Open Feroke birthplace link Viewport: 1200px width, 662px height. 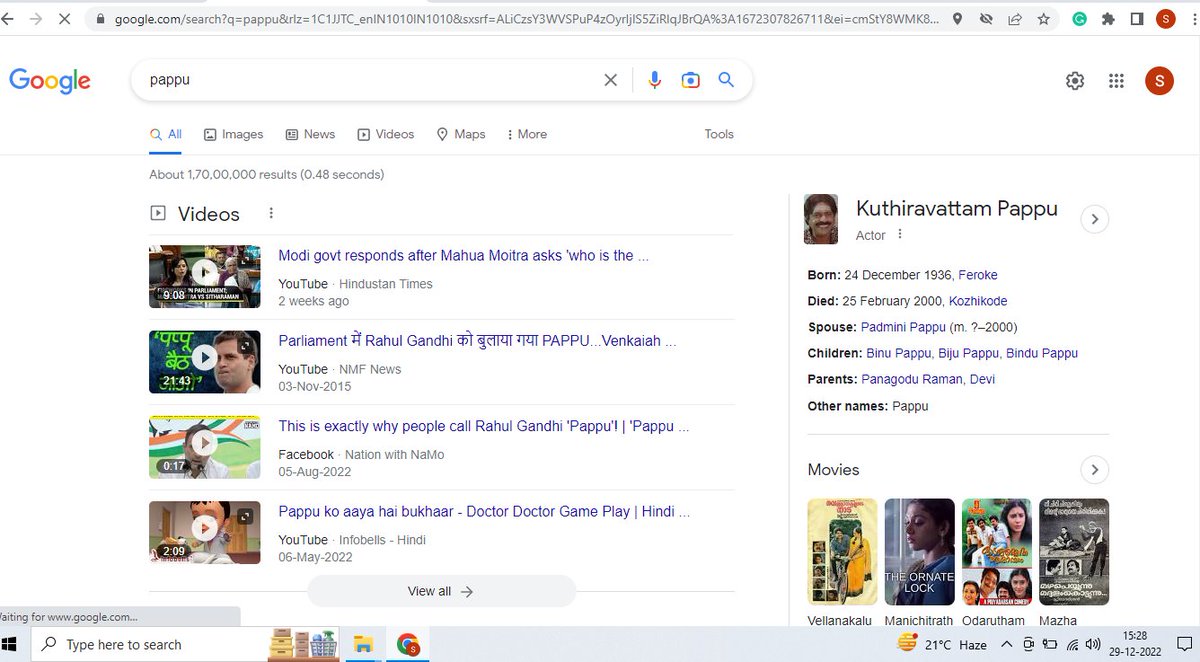coord(978,275)
